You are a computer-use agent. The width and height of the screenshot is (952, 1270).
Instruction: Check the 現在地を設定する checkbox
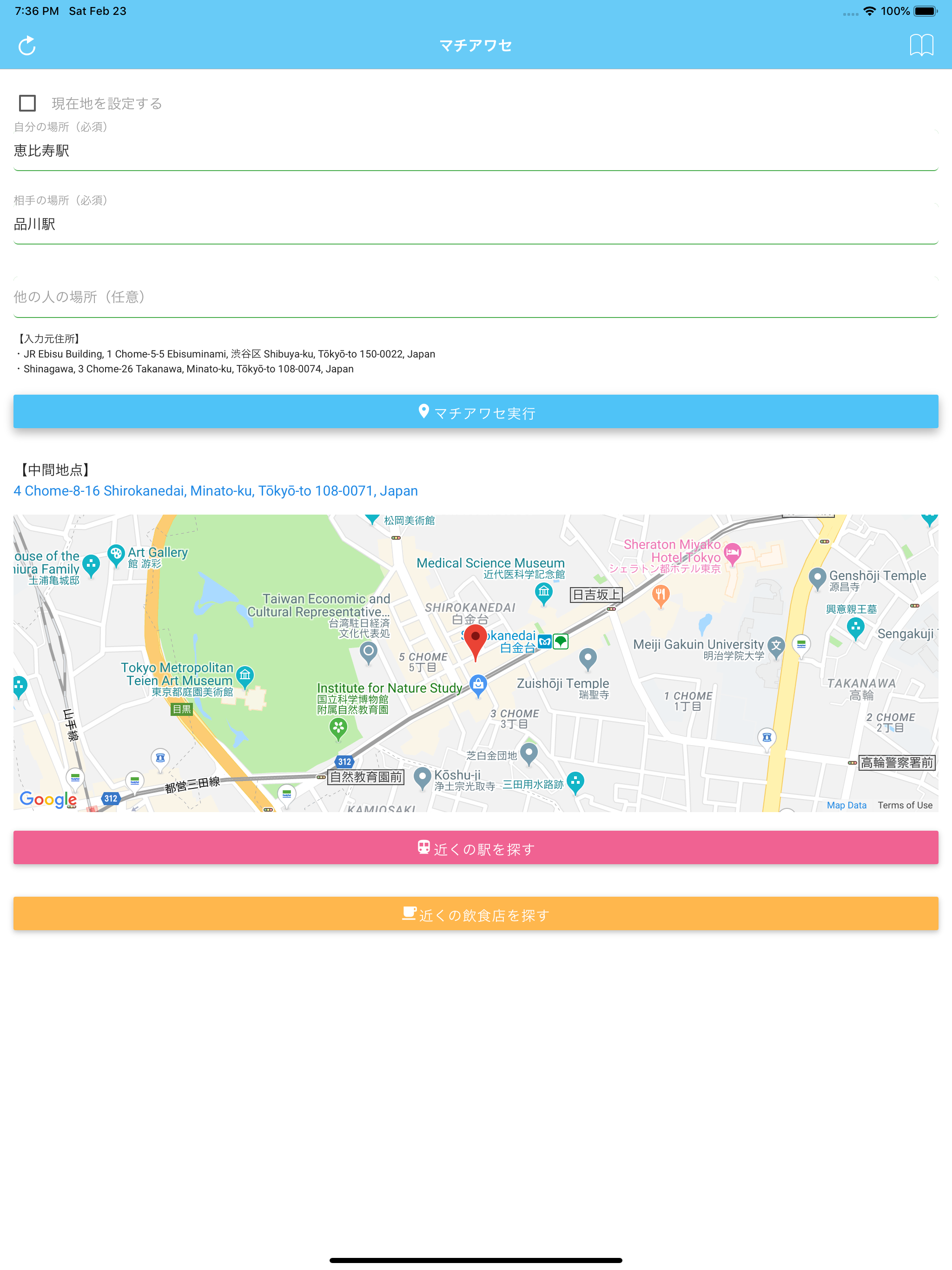pos(27,103)
